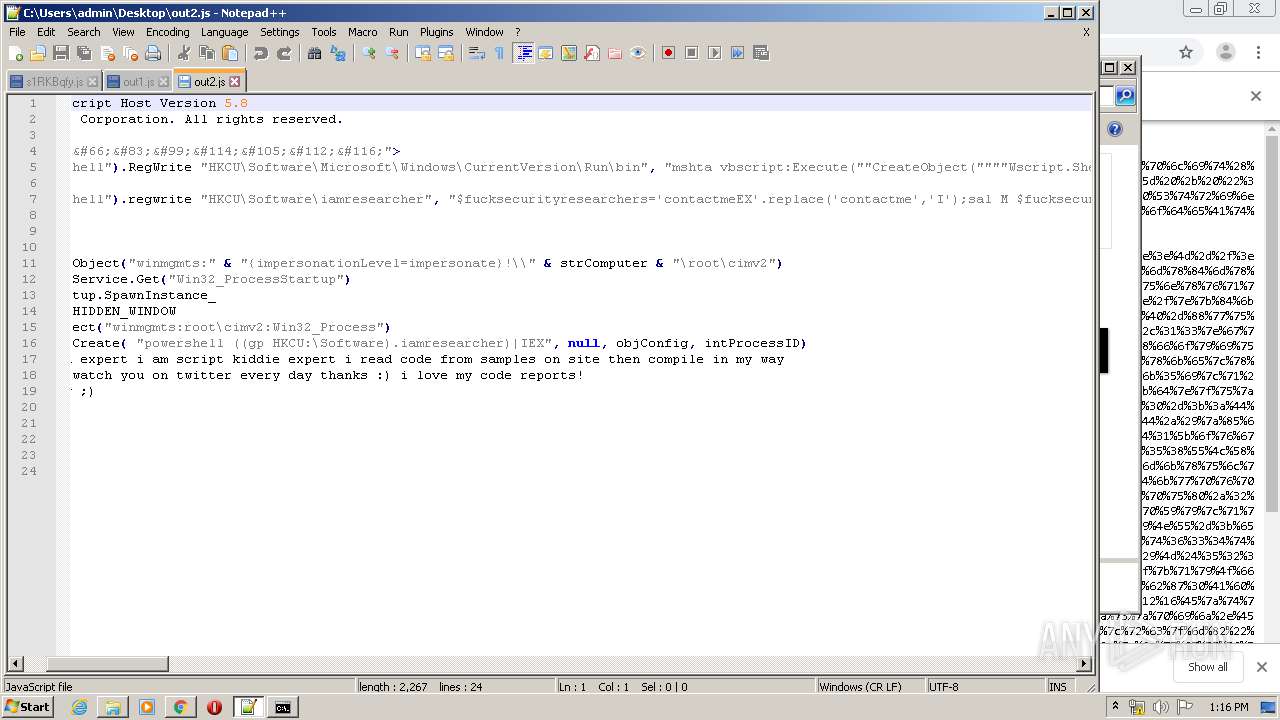Open the Macro menu
This screenshot has width=1280, height=720.
[362, 32]
